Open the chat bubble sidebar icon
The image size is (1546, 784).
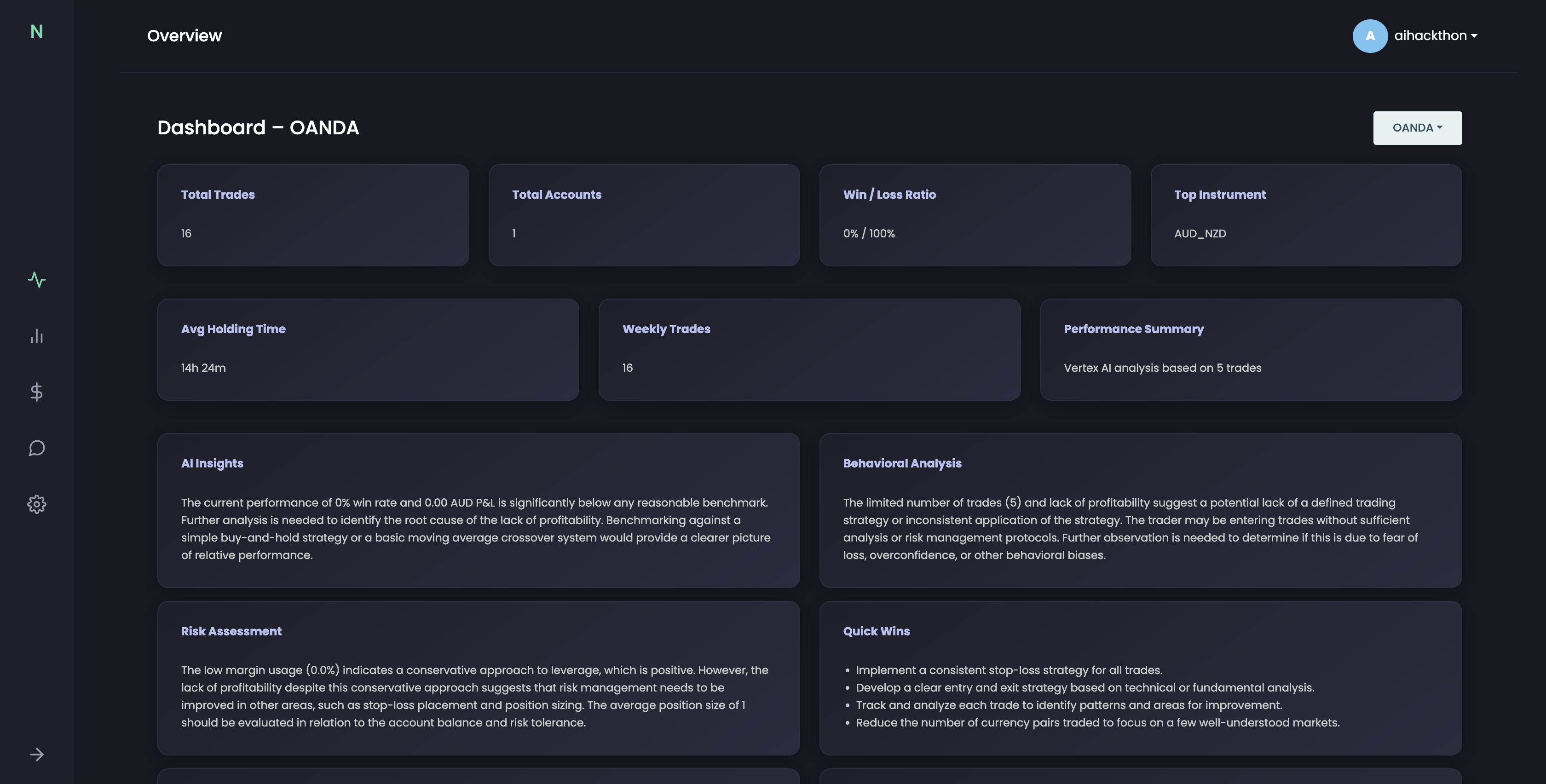(37, 448)
